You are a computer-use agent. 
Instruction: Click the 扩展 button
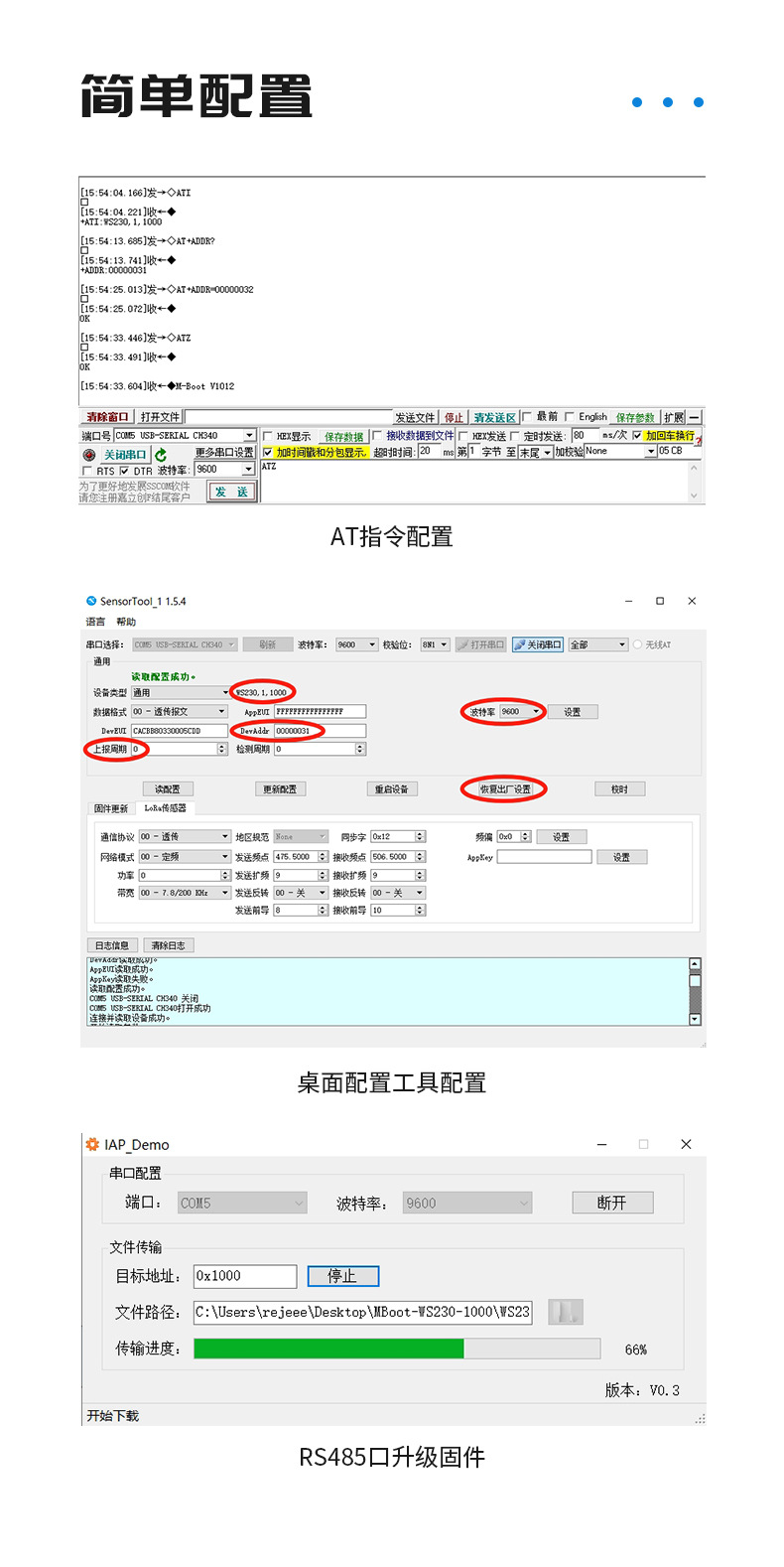pyautogui.click(x=674, y=417)
